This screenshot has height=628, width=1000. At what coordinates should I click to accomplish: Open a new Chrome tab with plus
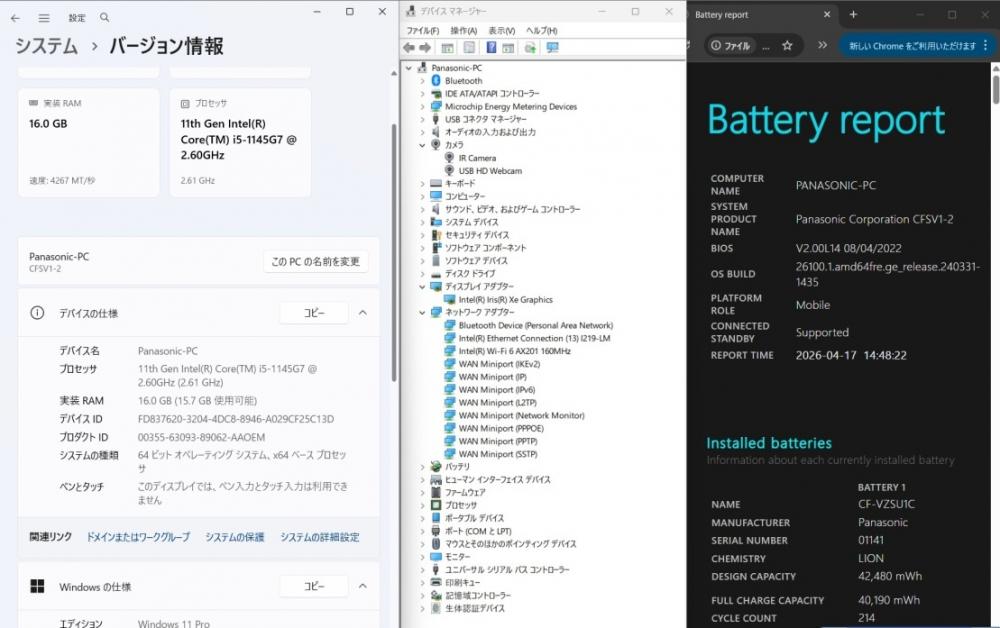point(853,15)
